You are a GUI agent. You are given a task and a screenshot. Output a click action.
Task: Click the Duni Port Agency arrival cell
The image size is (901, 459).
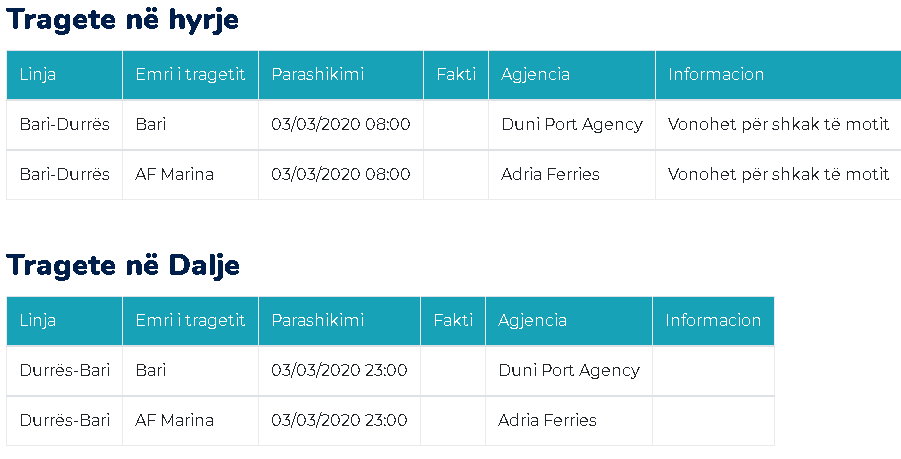571,125
